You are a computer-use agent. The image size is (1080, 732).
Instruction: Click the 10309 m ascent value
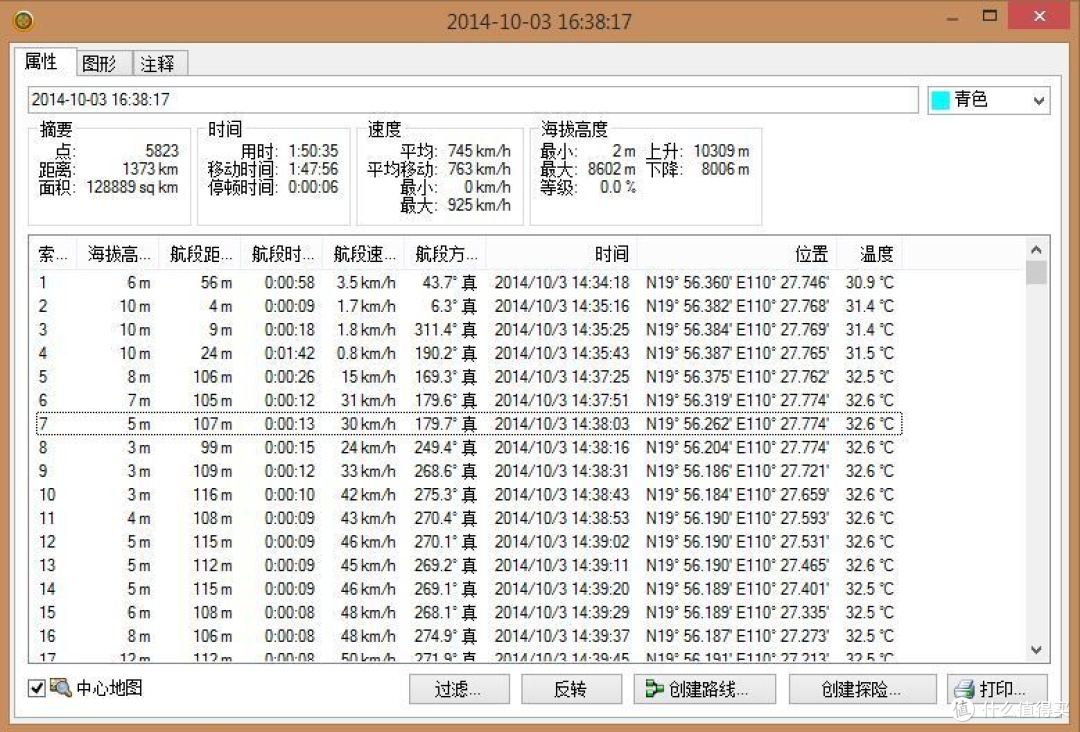(x=721, y=151)
